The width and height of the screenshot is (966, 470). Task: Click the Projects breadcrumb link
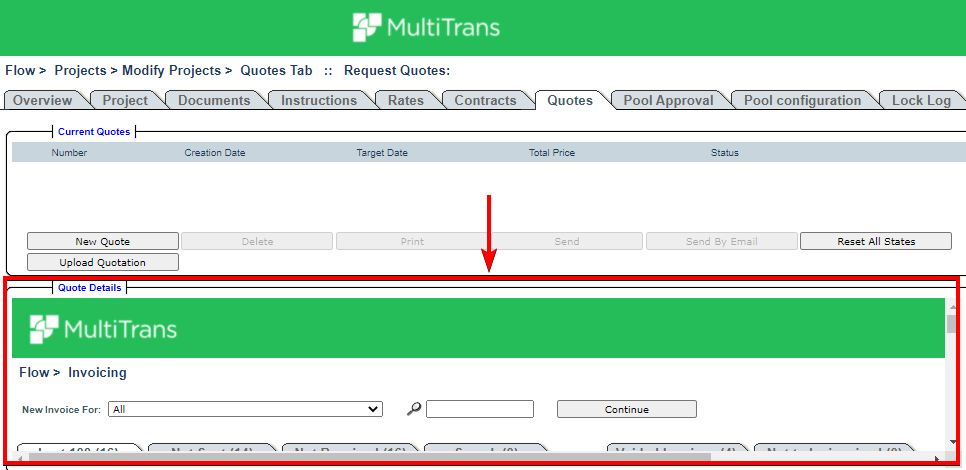82,71
